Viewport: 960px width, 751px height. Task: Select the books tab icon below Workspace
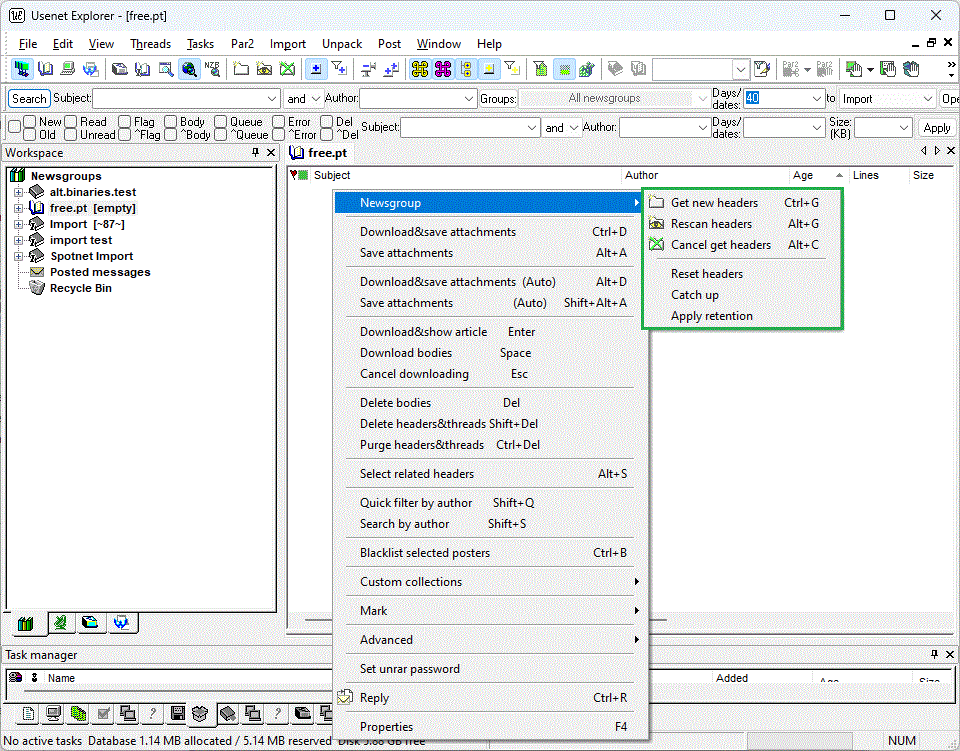pyautogui.click(x=26, y=623)
